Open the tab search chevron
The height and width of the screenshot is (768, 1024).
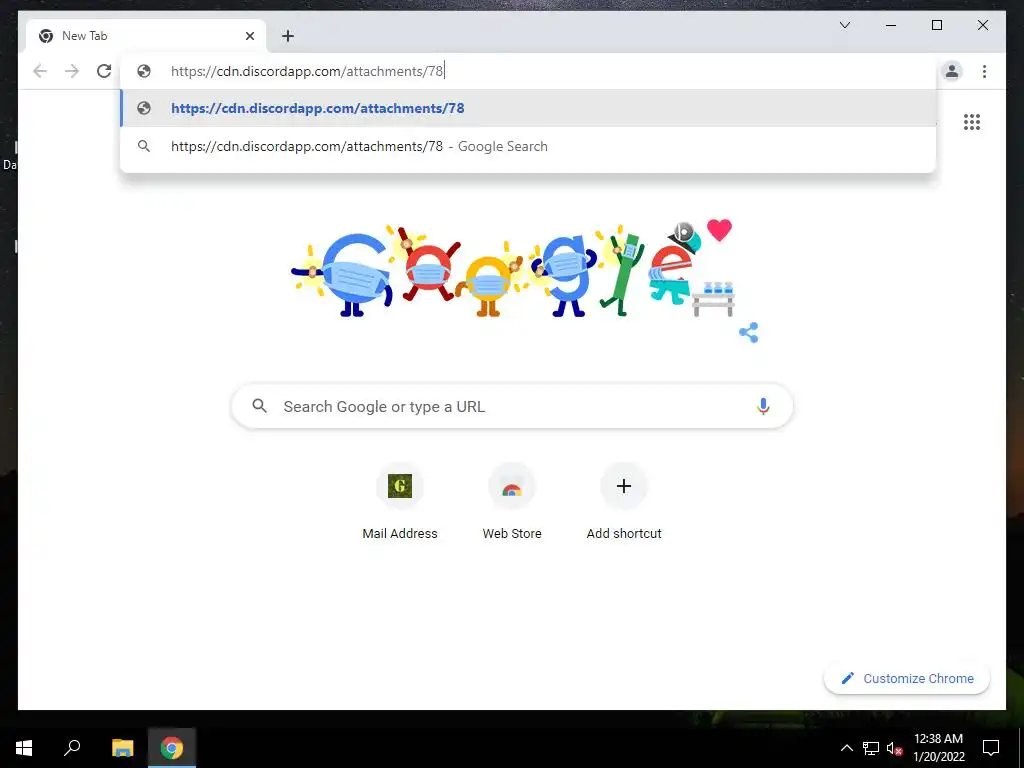[x=844, y=25]
